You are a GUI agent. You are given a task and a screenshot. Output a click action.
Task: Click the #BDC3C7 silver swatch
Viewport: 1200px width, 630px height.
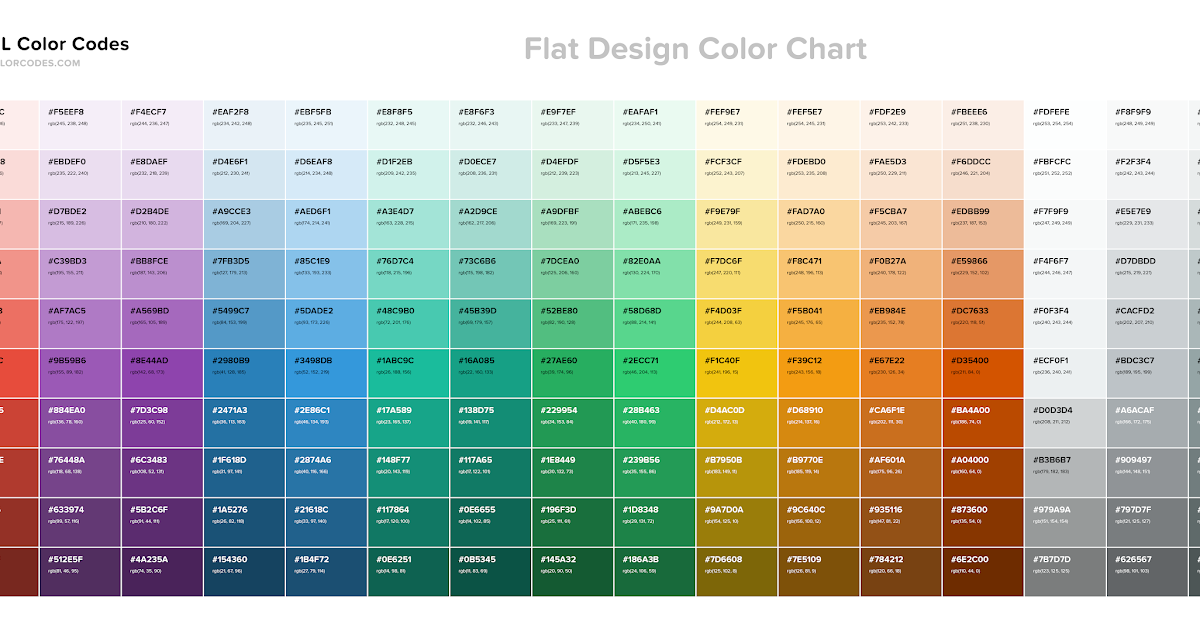pyautogui.click(x=1148, y=373)
